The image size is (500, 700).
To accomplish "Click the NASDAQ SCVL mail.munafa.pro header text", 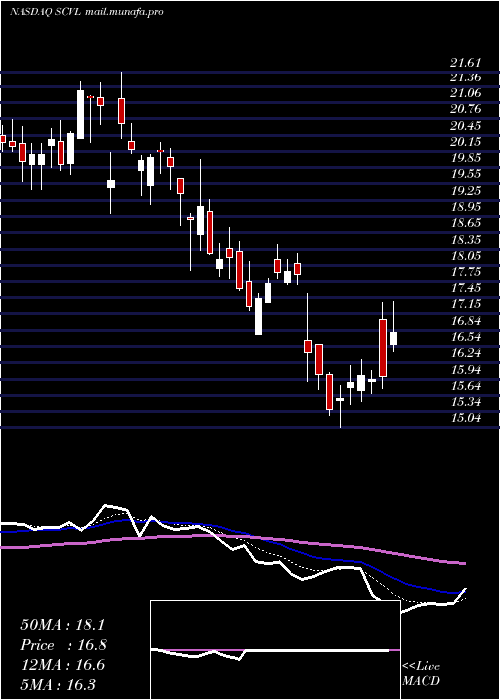I will (x=86, y=12).
